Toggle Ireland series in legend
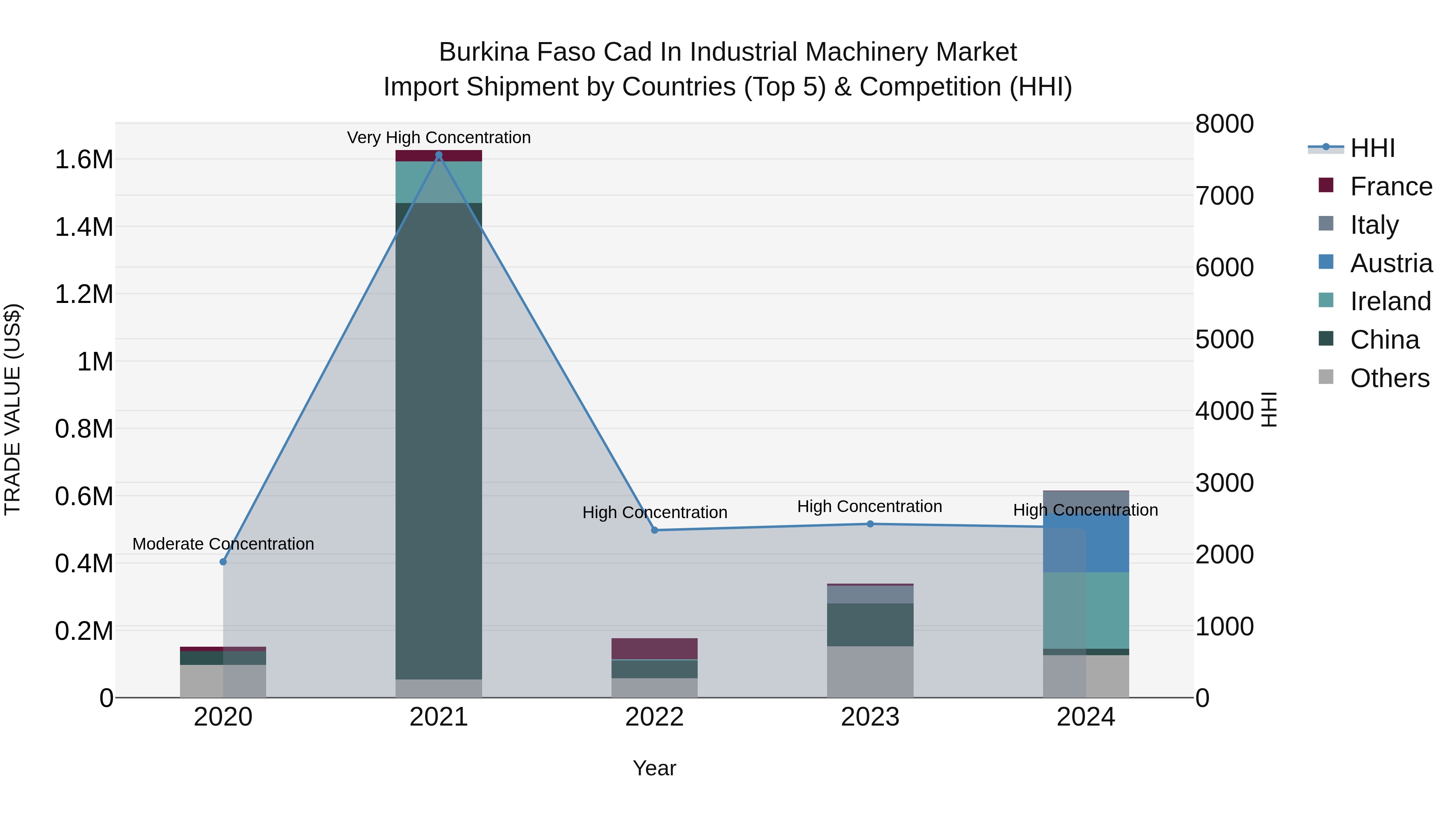 click(x=1375, y=301)
